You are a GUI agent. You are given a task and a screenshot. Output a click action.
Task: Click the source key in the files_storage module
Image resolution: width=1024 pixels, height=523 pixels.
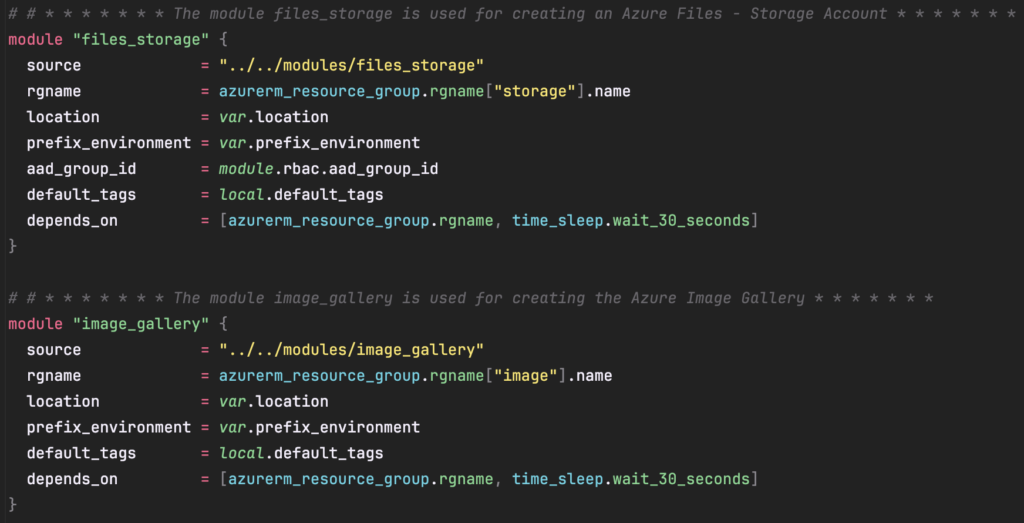point(54,66)
